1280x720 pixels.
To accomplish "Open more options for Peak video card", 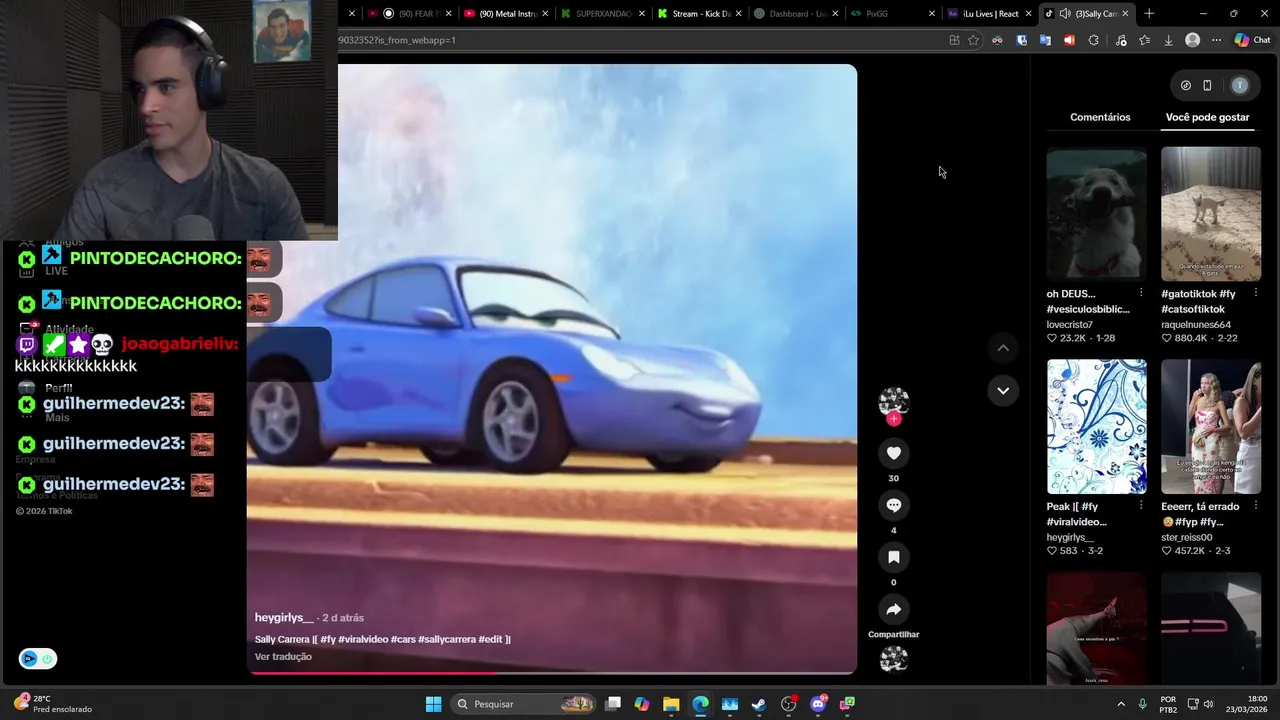I will (1141, 506).
